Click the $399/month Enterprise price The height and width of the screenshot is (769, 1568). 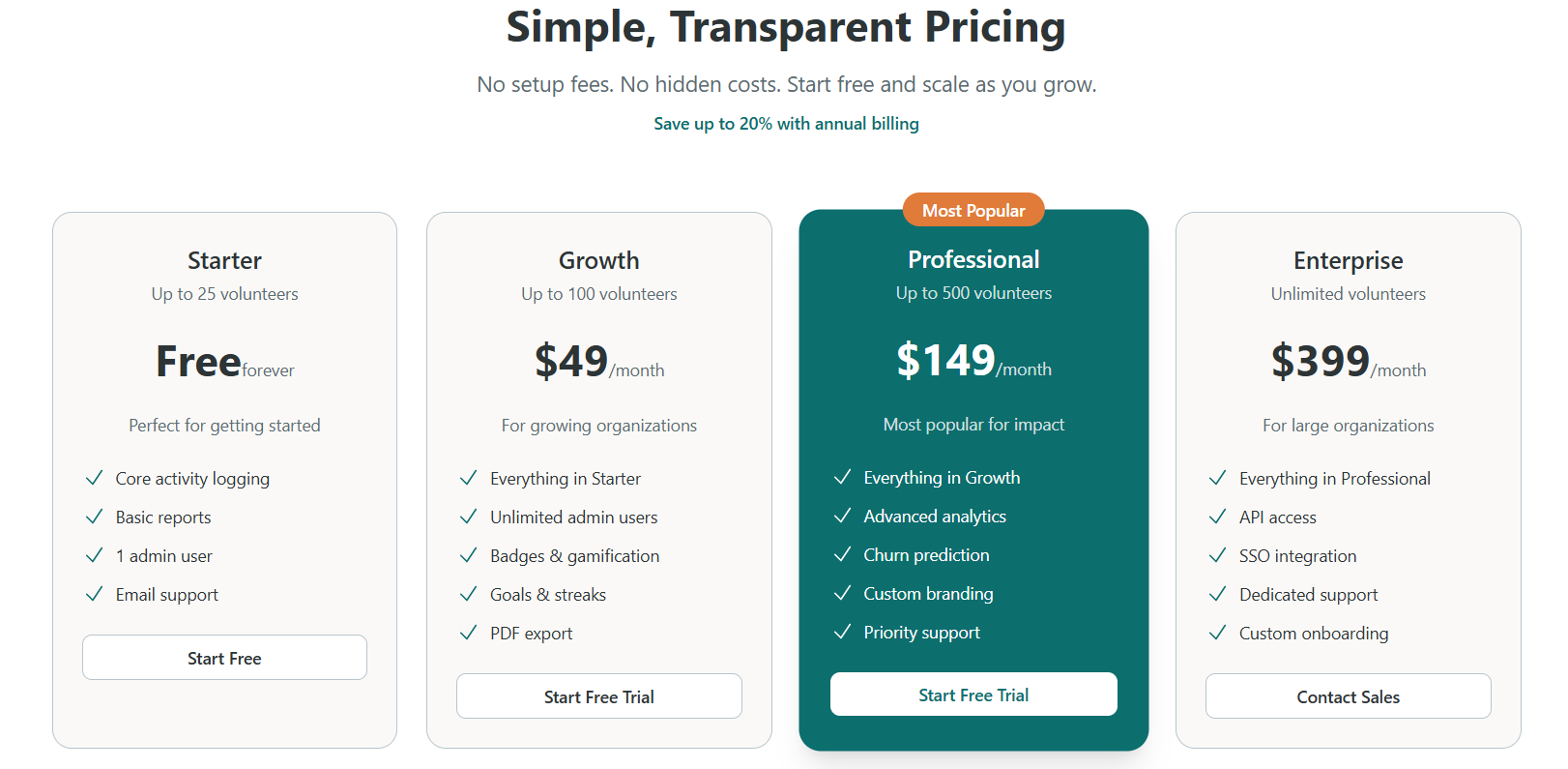pos(1348,363)
